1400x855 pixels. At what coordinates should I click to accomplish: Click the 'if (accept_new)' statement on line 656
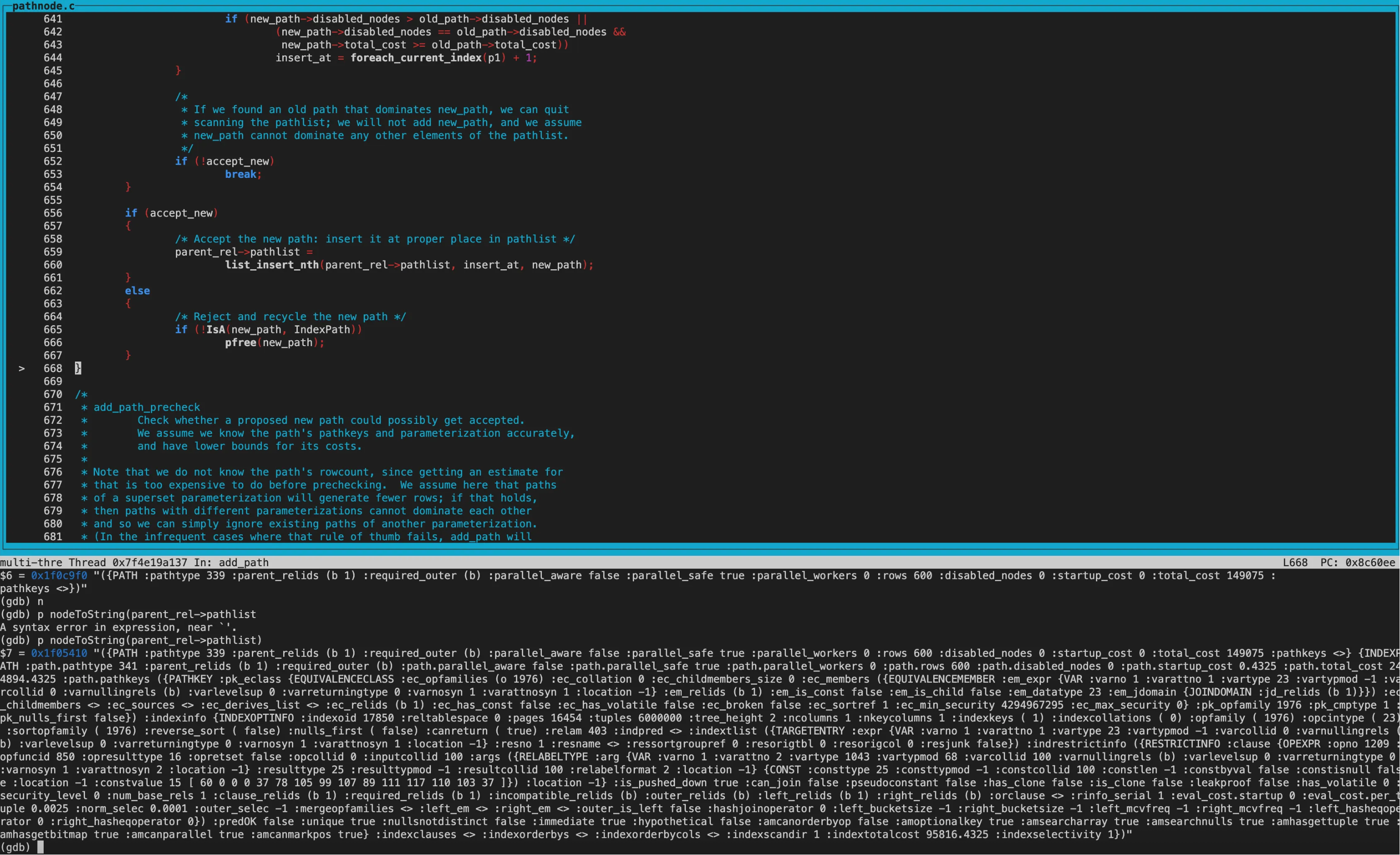point(172,213)
